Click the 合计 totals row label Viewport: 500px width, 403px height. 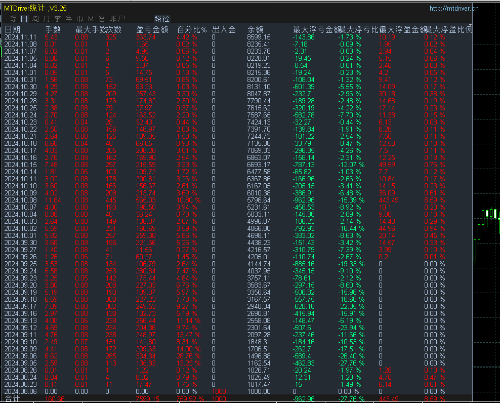point(13,399)
